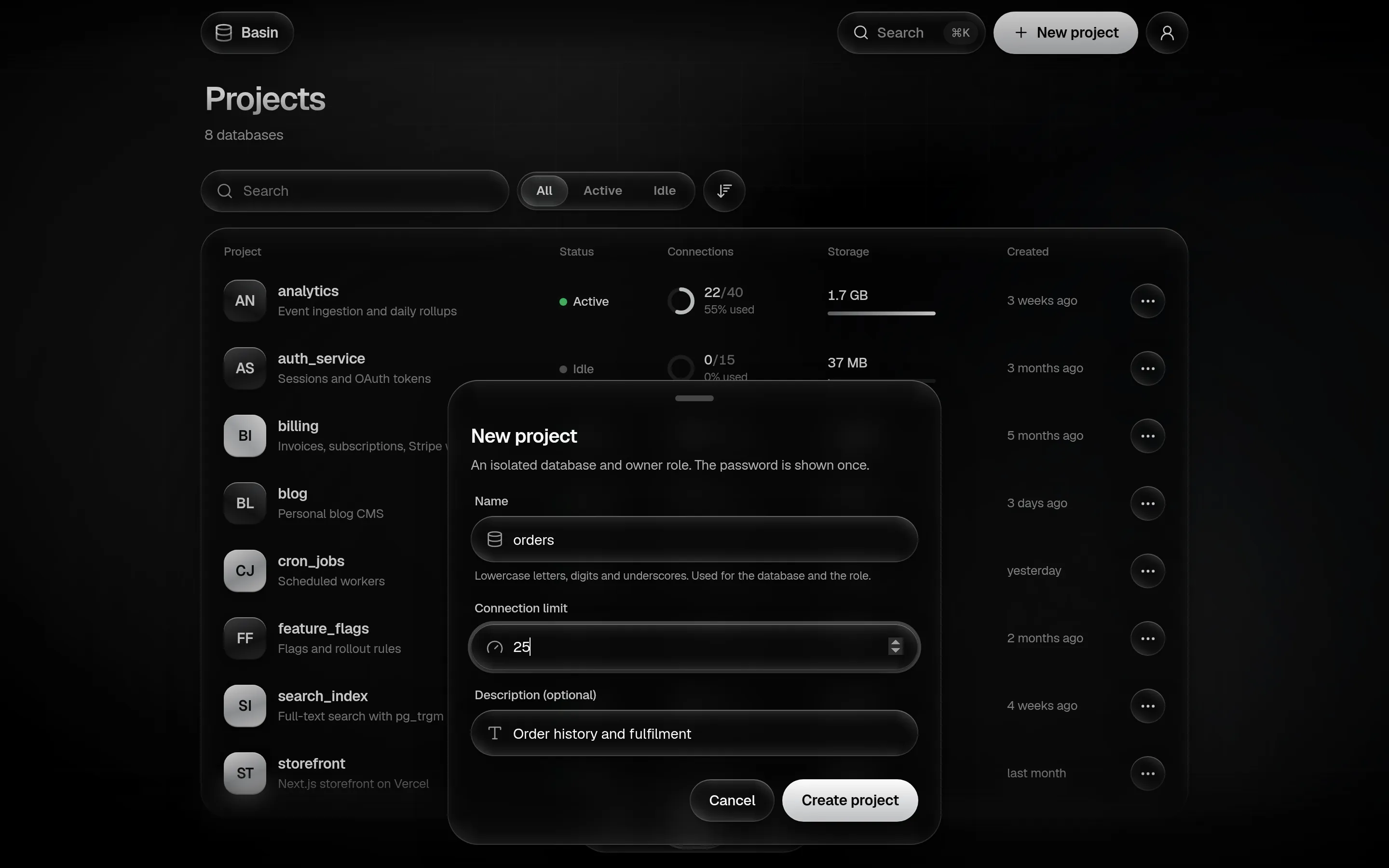The width and height of the screenshot is (1389, 868).
Task: Open the more options menu for blog
Action: 1147,503
